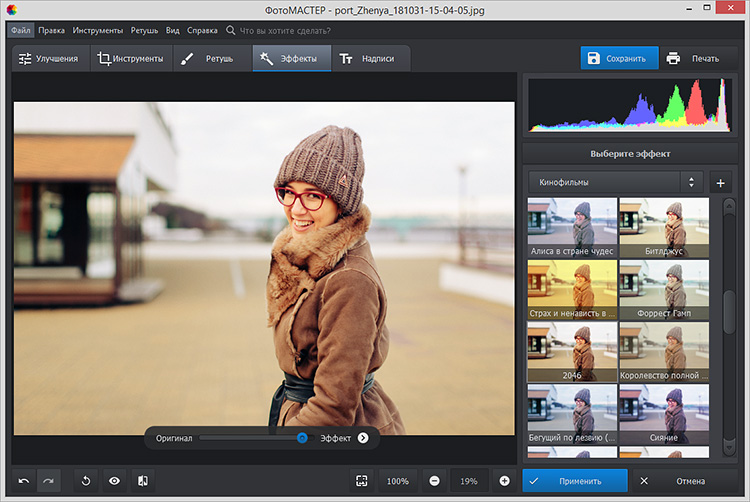Image resolution: width=750 pixels, height=502 pixels.
Task: Zoom in with the plus button
Action: (x=504, y=481)
